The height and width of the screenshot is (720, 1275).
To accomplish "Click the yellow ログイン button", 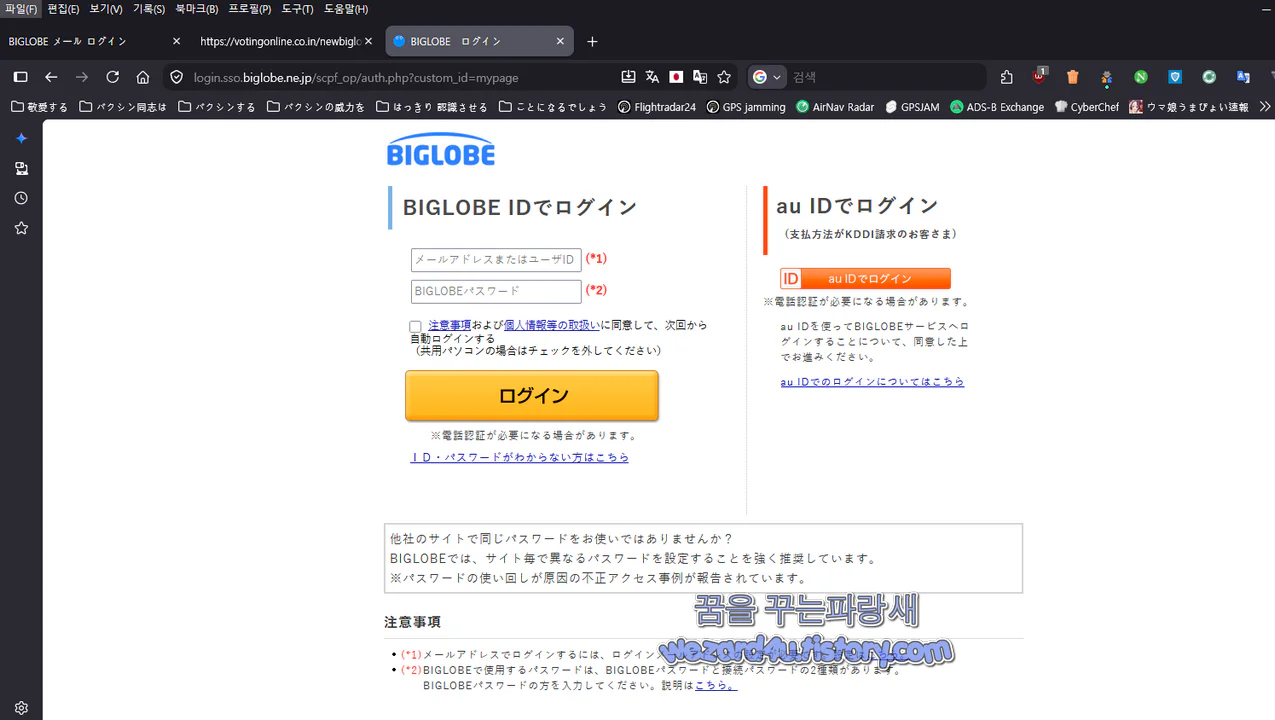I will click(532, 395).
